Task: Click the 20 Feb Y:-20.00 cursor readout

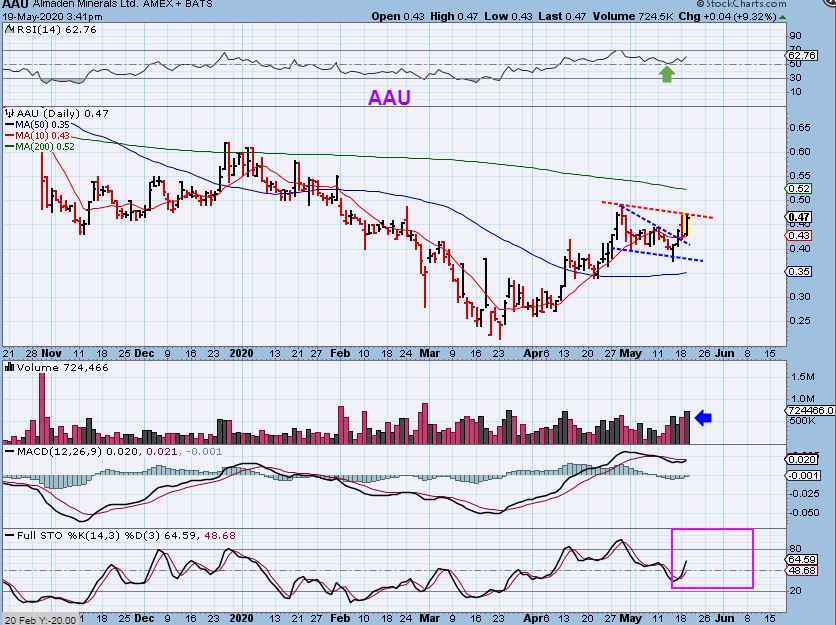Action: click(40, 620)
